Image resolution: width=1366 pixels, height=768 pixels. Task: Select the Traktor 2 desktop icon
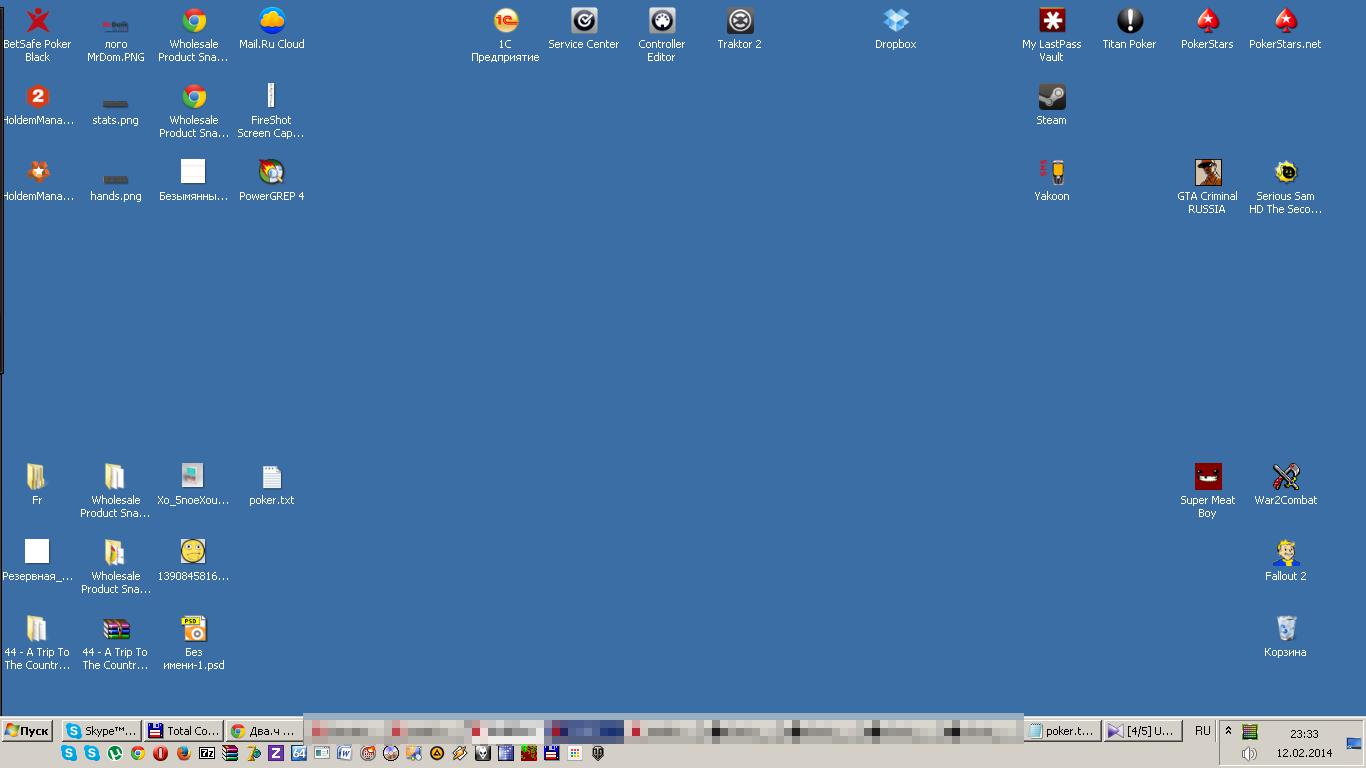pos(740,29)
